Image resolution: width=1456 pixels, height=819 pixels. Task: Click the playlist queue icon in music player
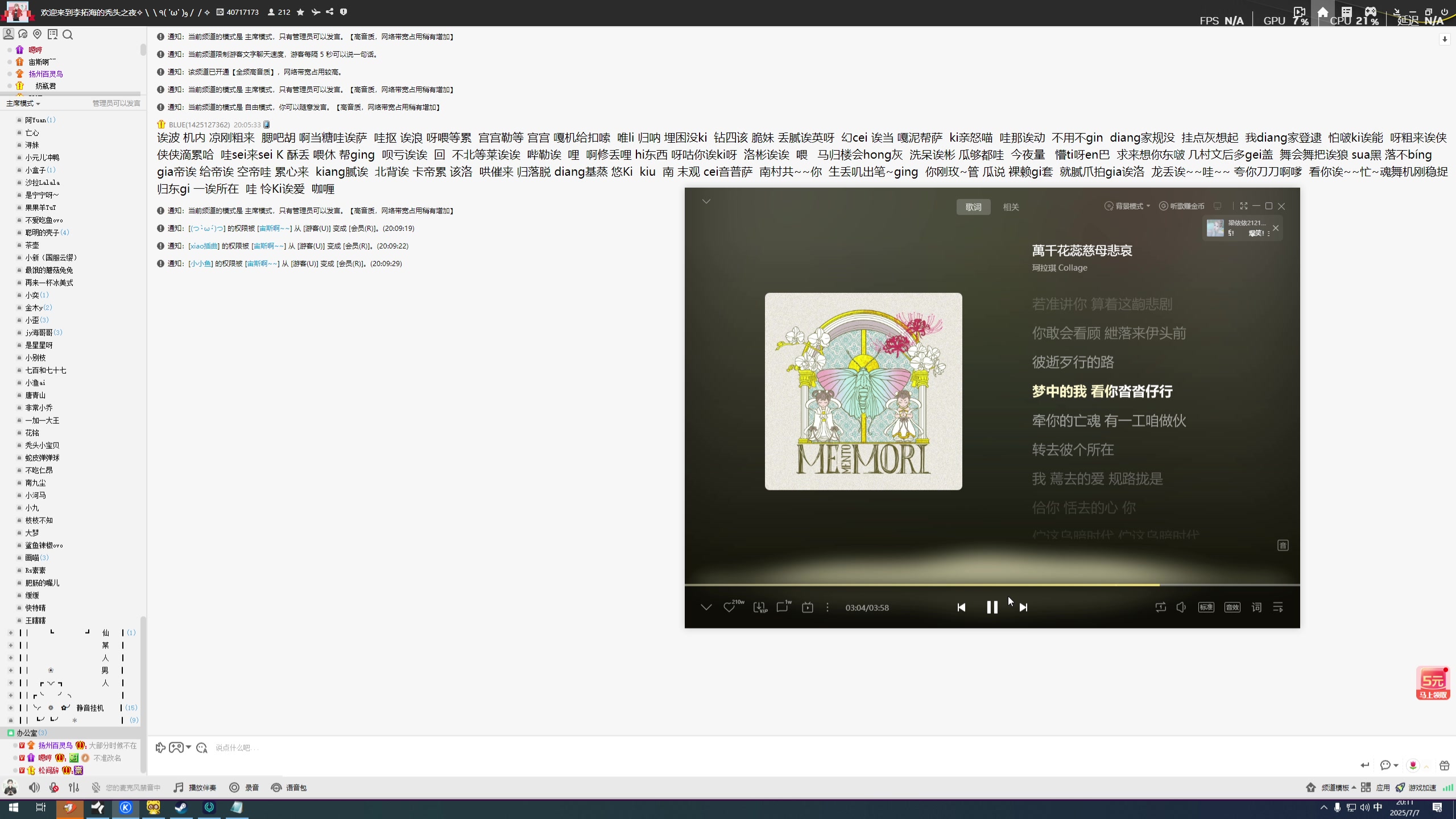(x=1278, y=607)
